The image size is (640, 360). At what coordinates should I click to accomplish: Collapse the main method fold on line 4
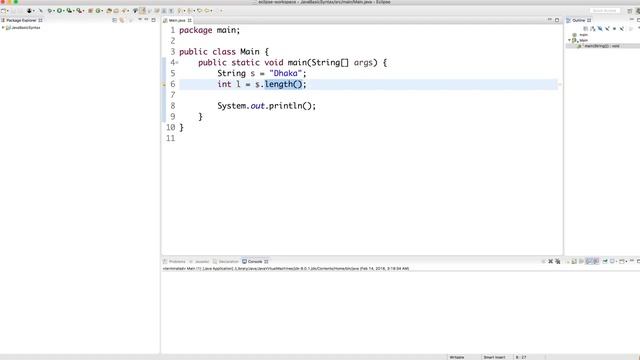tap(177, 63)
